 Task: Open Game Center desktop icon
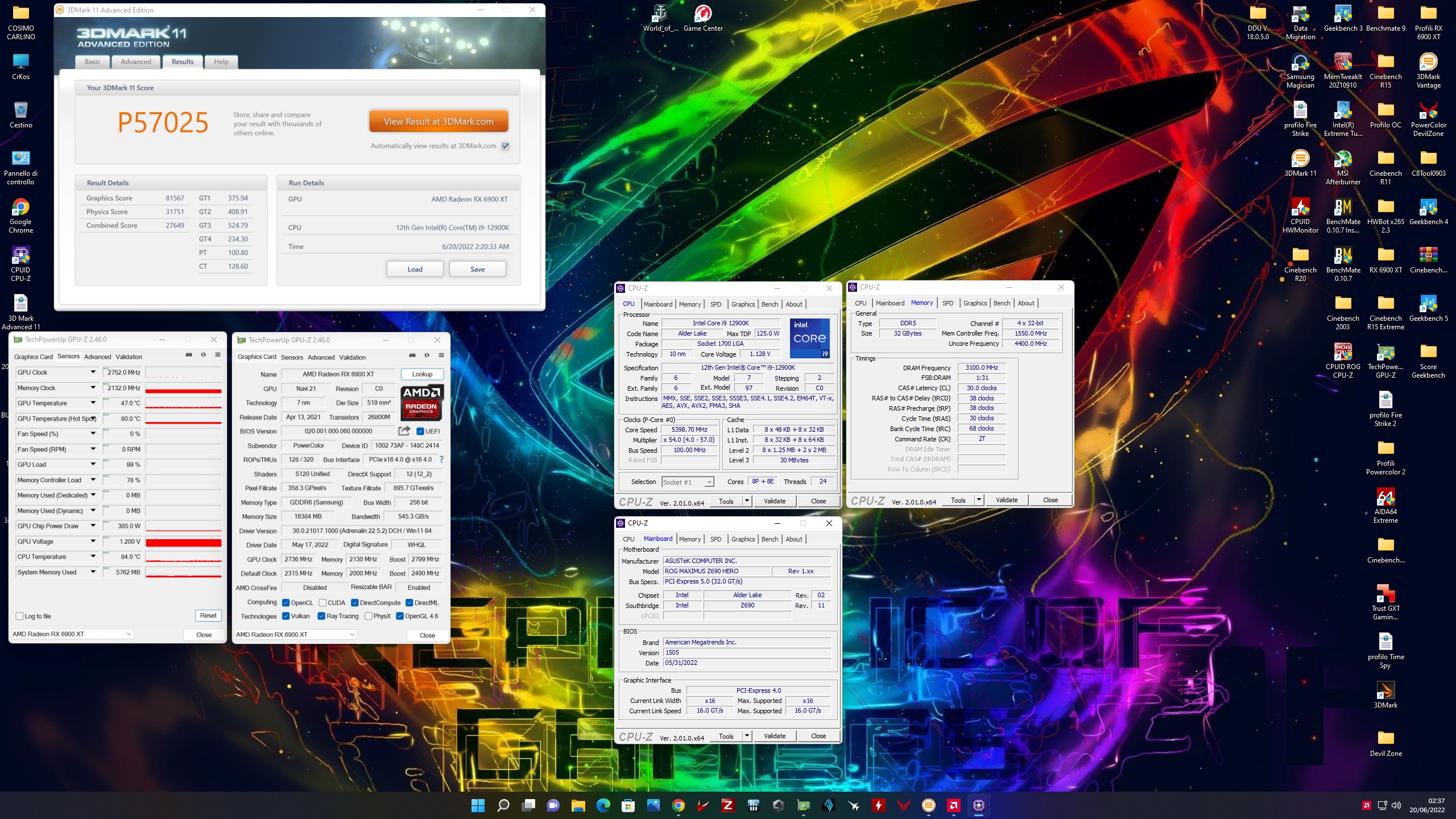click(703, 18)
